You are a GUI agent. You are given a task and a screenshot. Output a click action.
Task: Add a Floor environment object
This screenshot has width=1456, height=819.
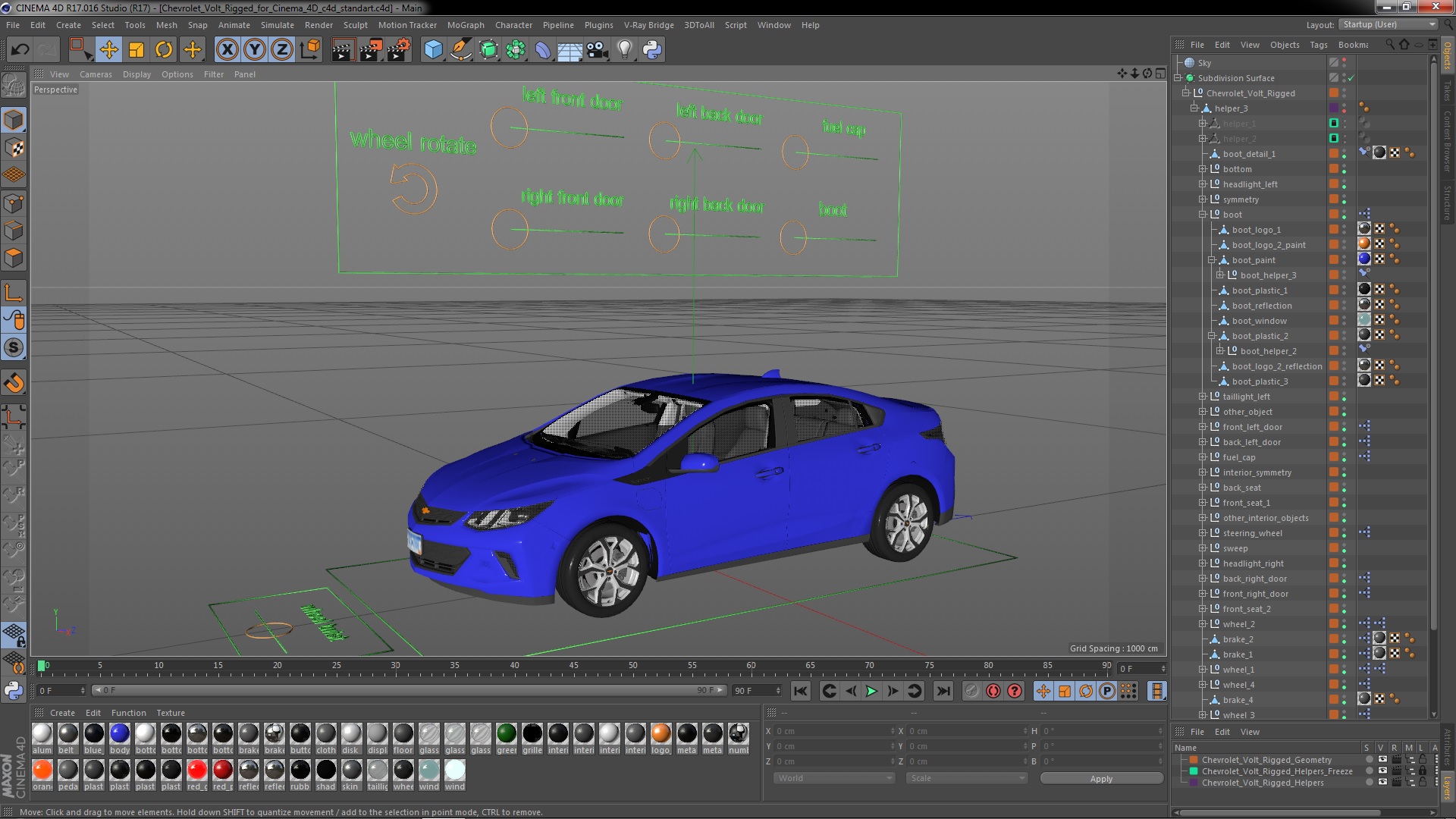pos(570,50)
